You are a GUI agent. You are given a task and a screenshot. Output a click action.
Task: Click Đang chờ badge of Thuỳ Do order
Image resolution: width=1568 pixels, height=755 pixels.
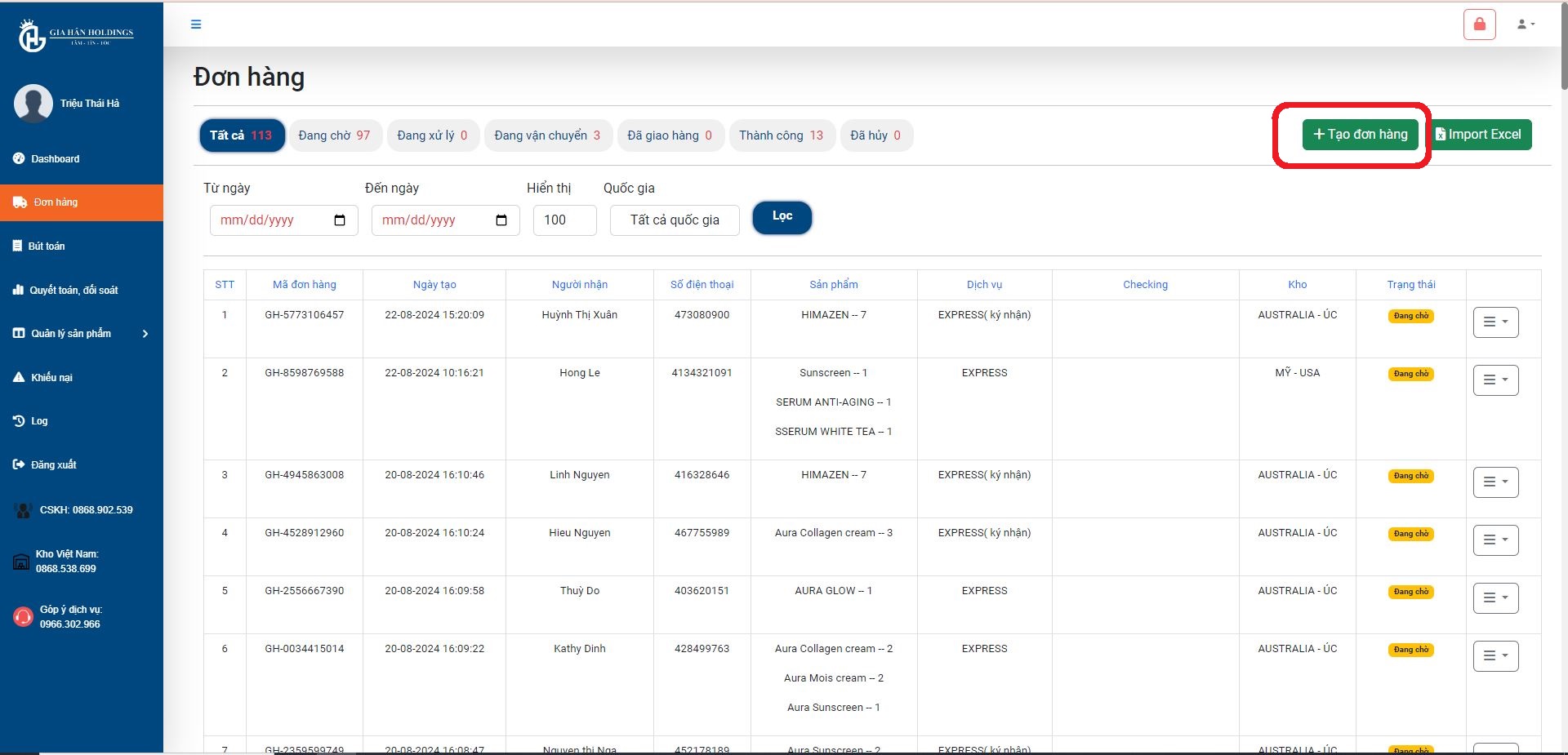tap(1410, 592)
